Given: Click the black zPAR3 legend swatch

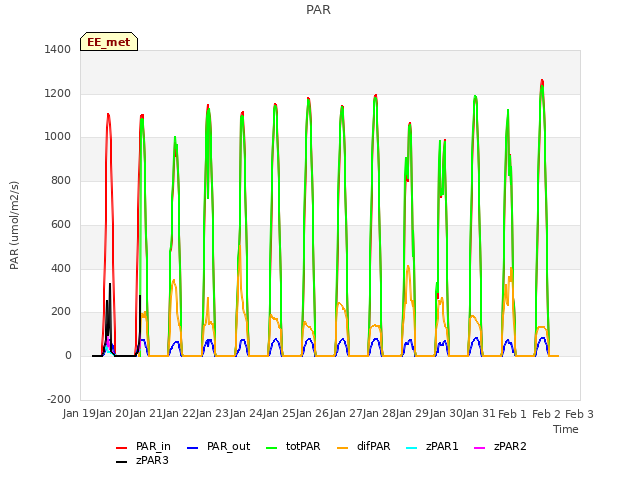Looking at the screenshot, I should coord(122,462).
